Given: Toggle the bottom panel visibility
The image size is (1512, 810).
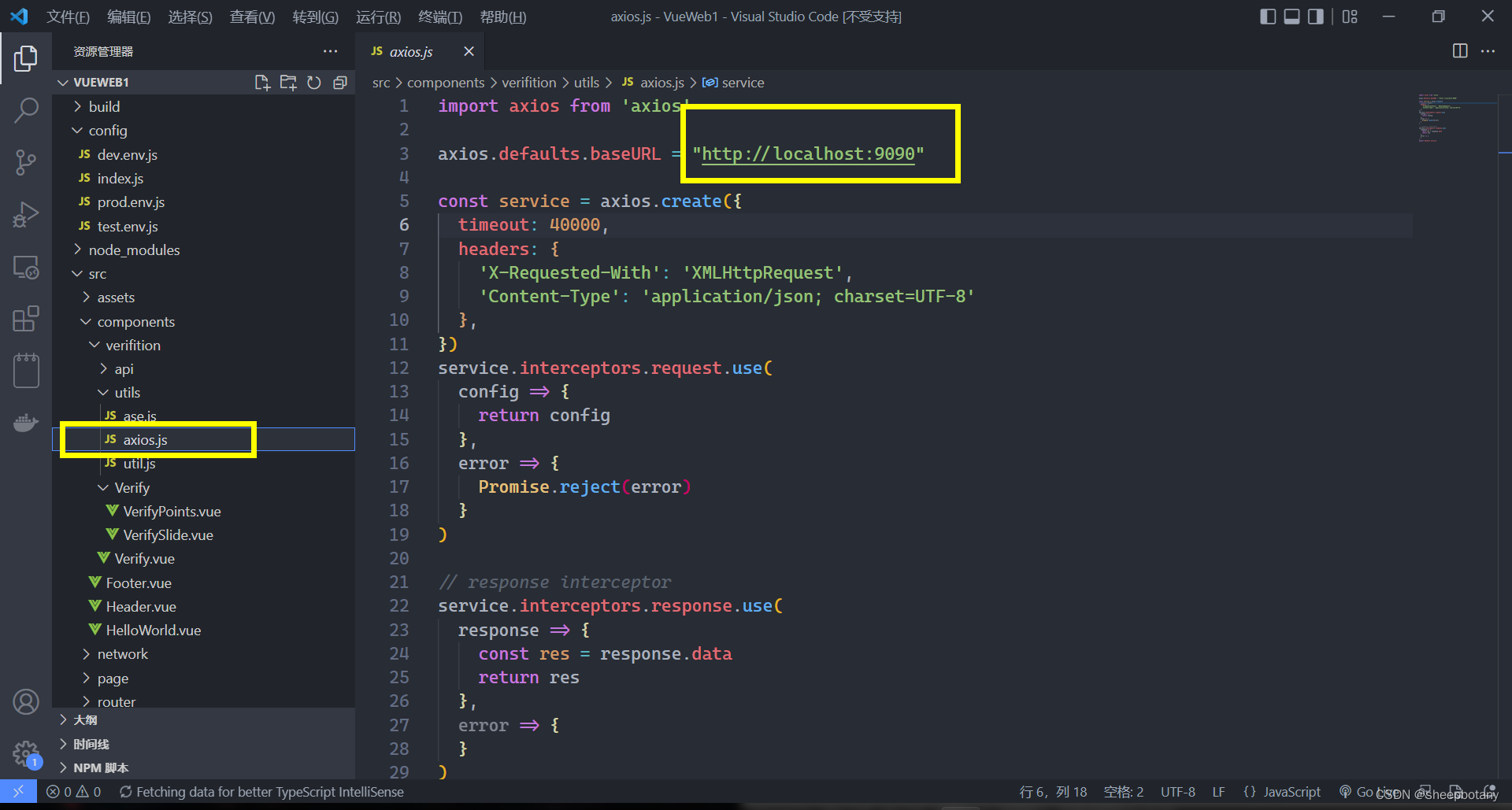Looking at the screenshot, I should (x=1291, y=16).
